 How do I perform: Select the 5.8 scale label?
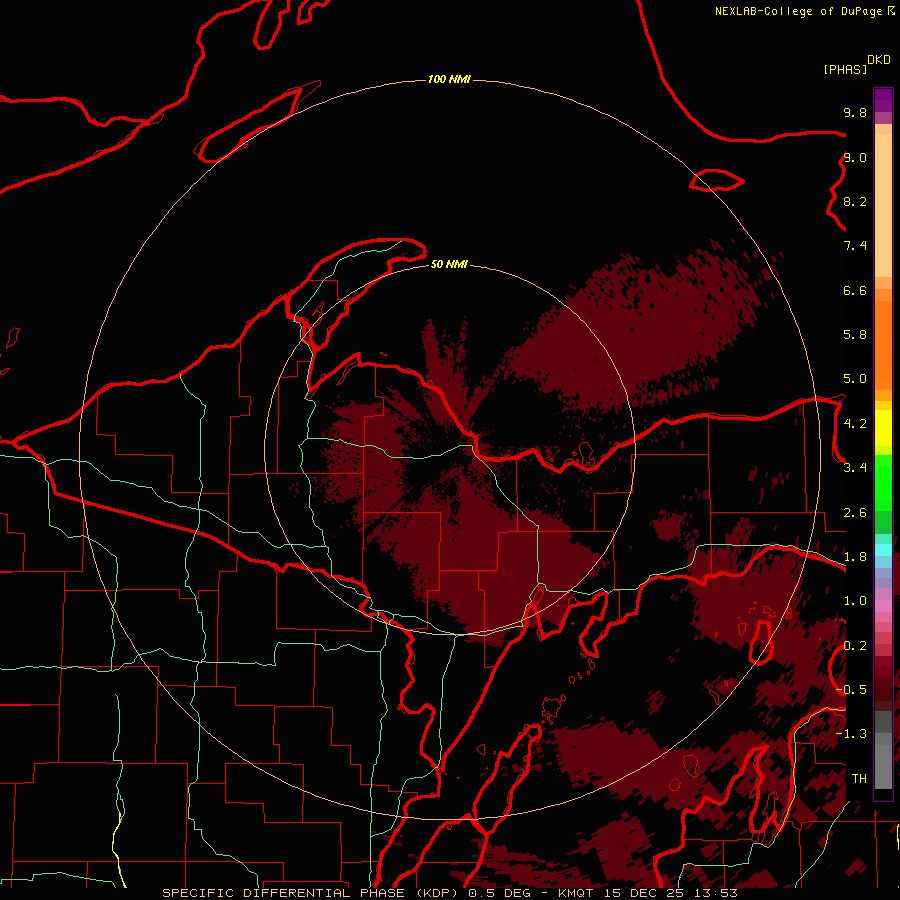(855, 335)
